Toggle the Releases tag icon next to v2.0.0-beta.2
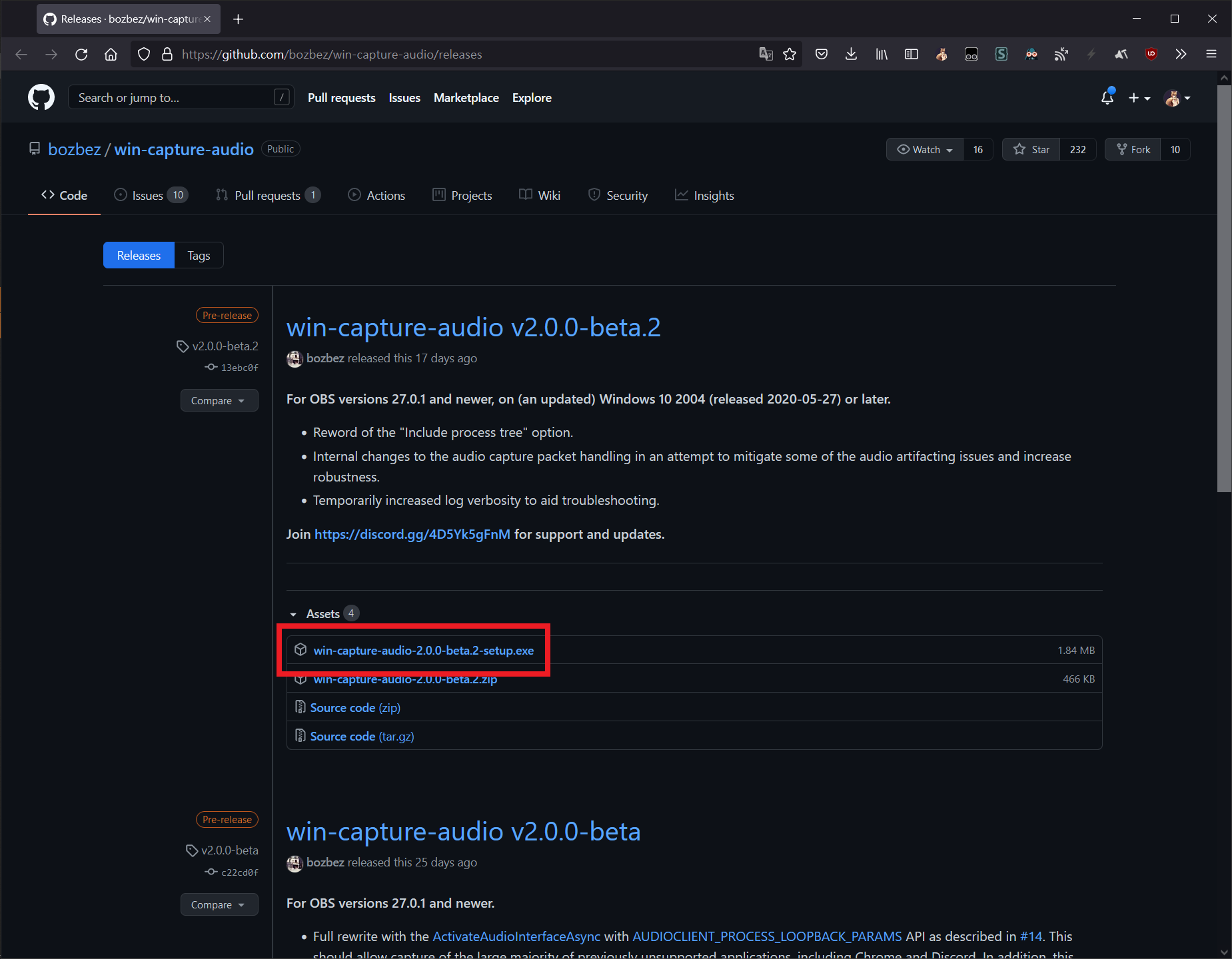Viewport: 1232px width, 959px height. (183, 346)
